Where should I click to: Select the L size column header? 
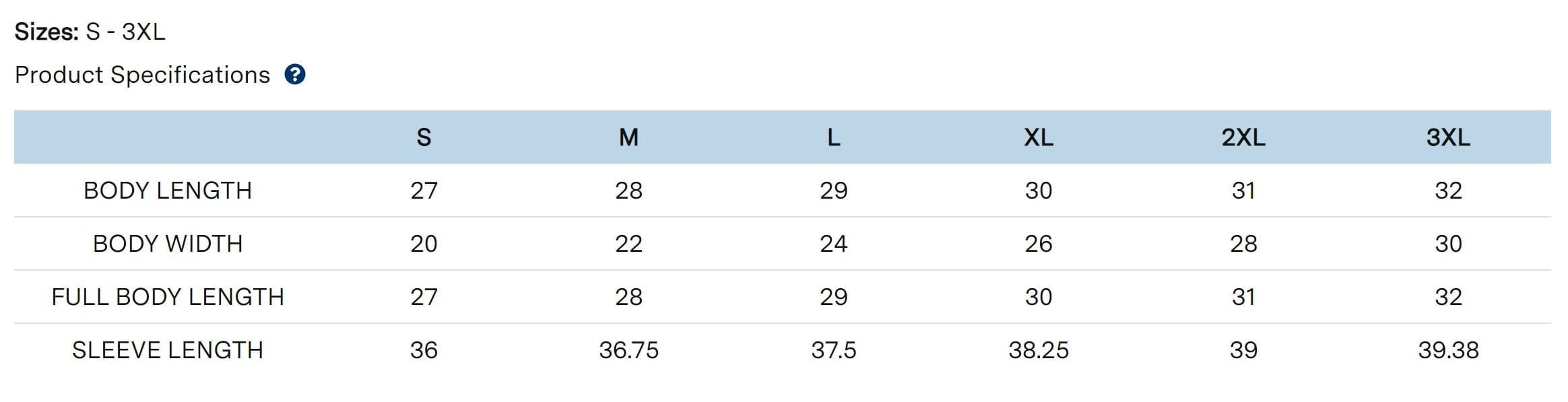[833, 137]
